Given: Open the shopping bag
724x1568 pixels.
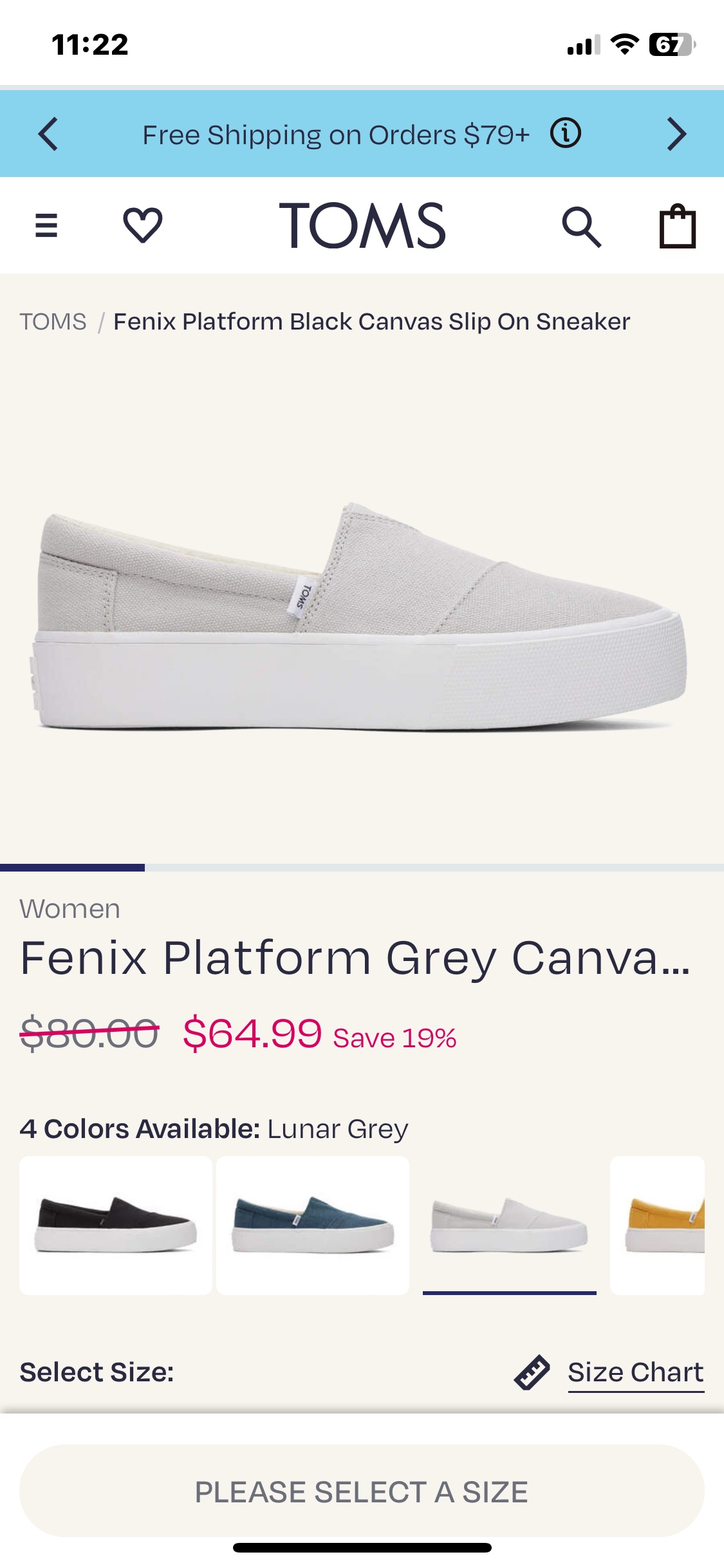Looking at the screenshot, I should [678, 225].
